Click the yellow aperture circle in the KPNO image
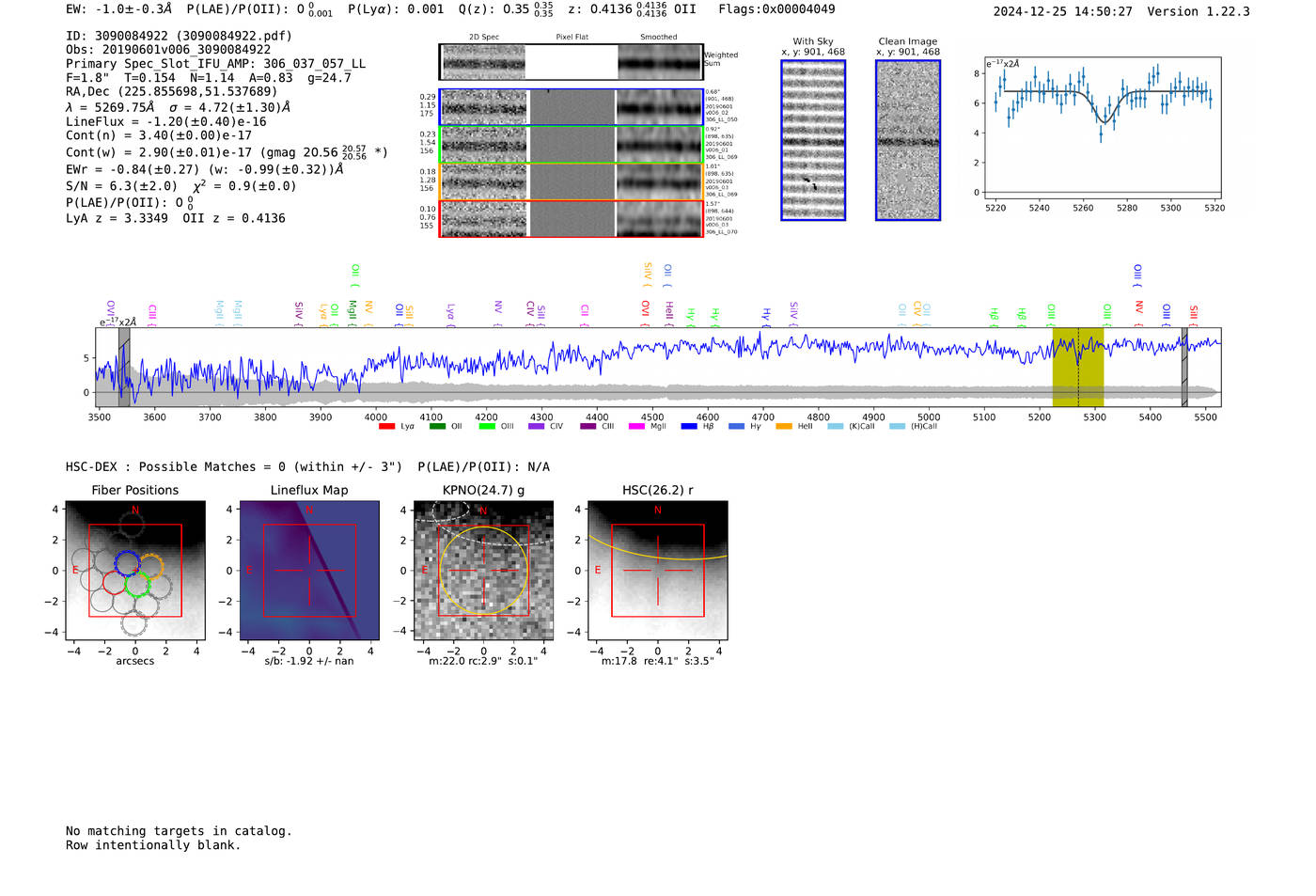This screenshot has width=1316, height=896. click(x=483, y=570)
